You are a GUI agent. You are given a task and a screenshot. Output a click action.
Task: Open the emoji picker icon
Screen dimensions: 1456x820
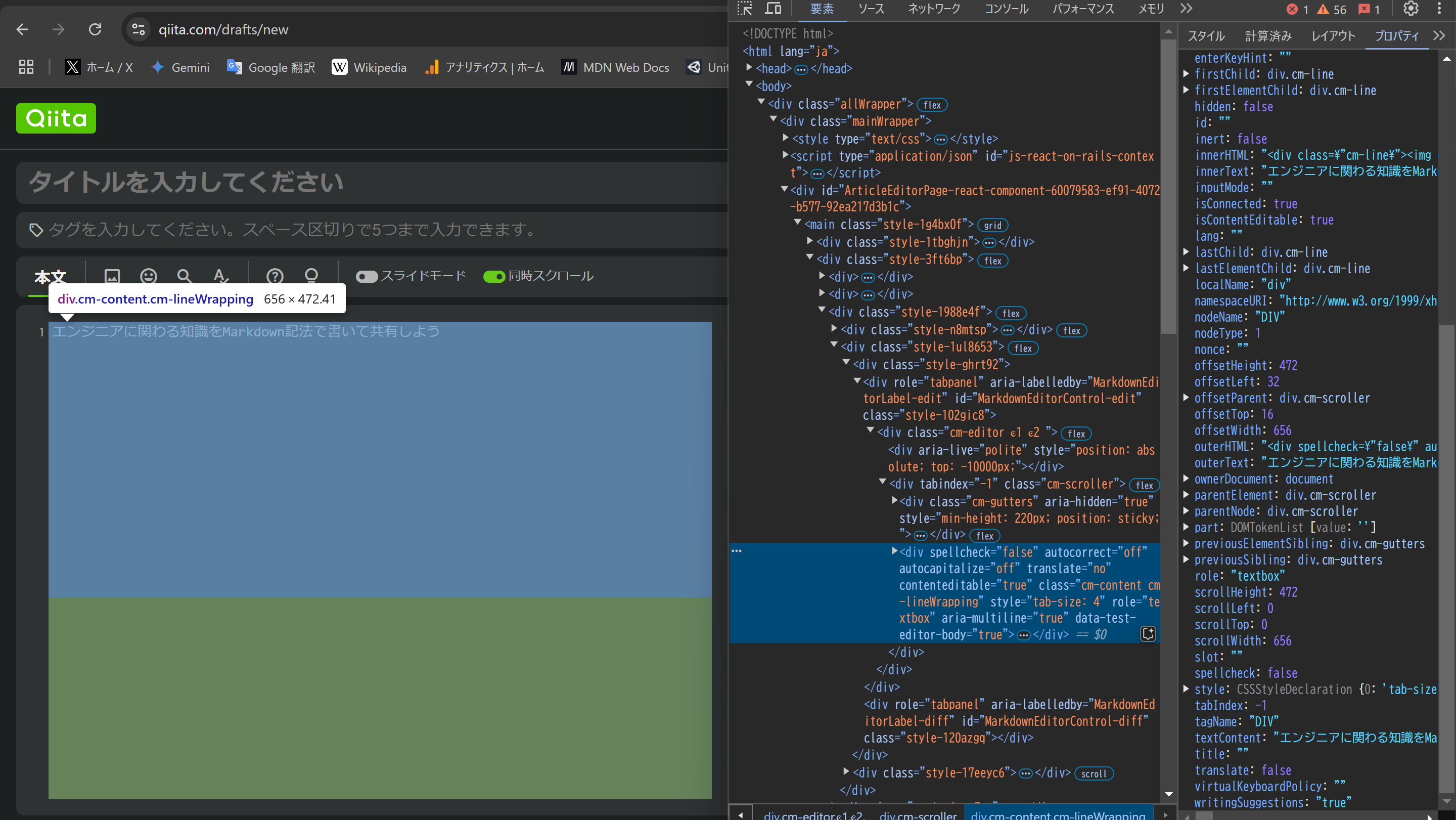[149, 276]
